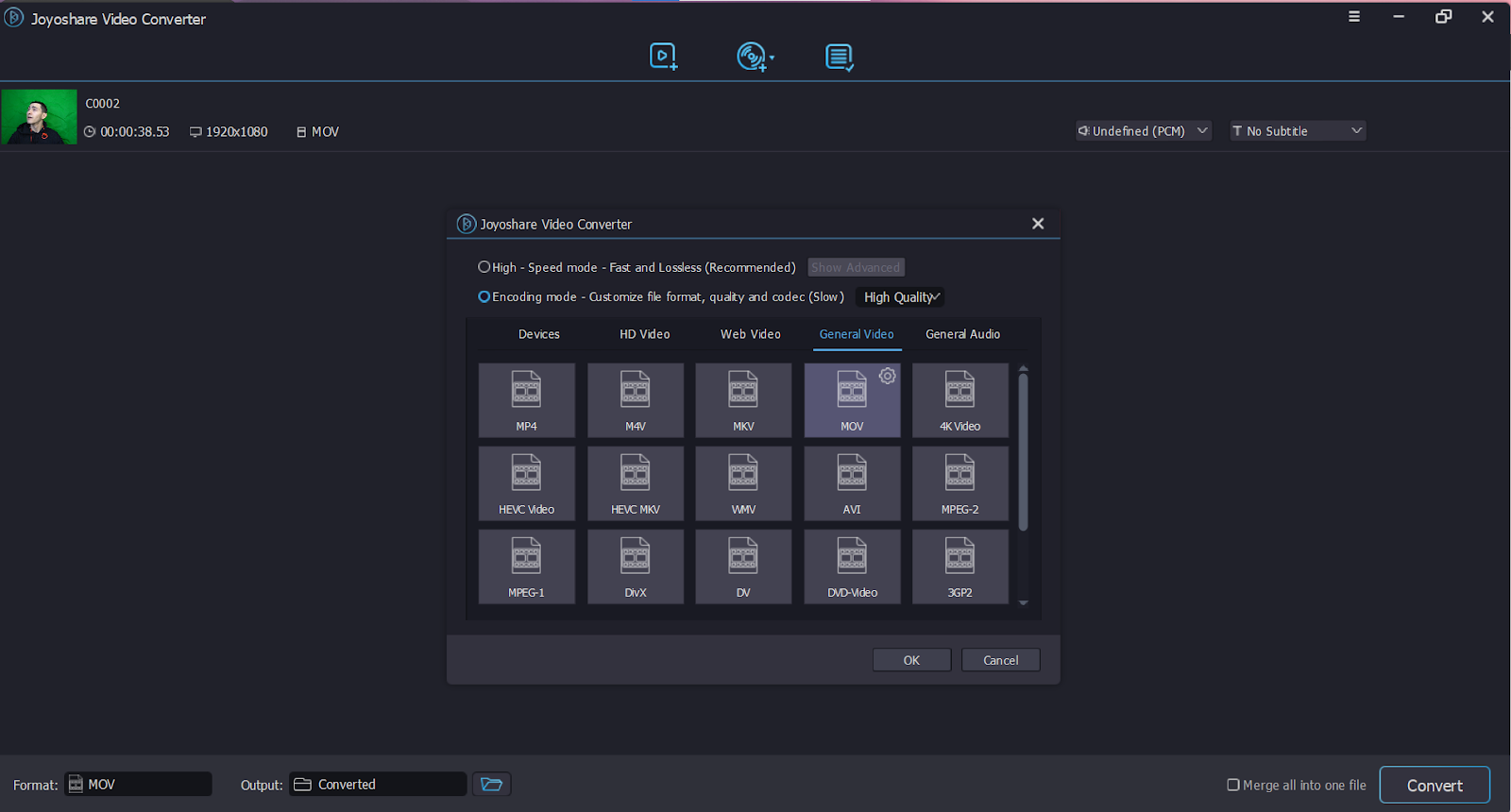Choose the MPEG-2 format tile
Image resolution: width=1511 pixels, height=812 pixels.
pos(960,483)
